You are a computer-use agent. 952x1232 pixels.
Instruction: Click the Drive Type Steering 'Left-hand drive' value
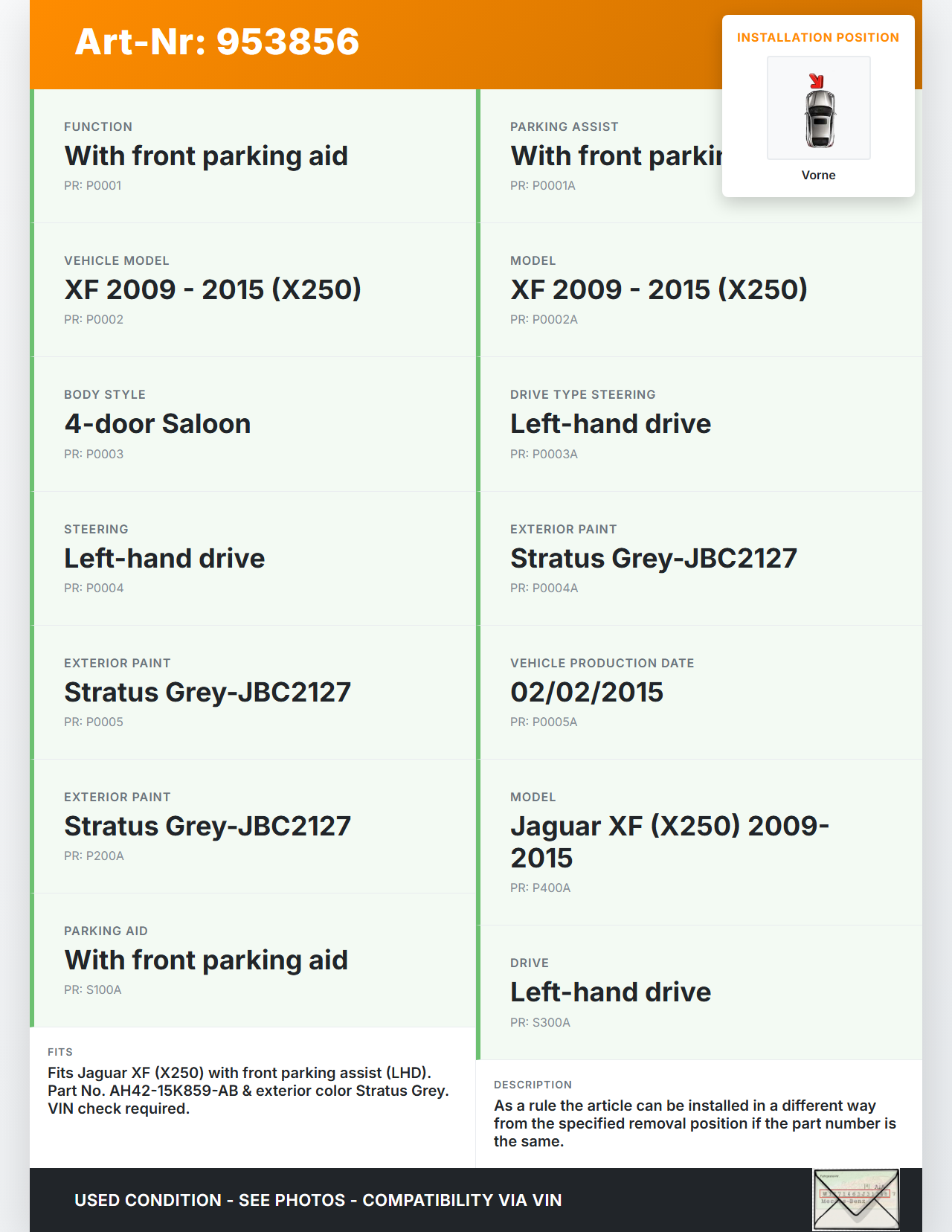coord(611,424)
